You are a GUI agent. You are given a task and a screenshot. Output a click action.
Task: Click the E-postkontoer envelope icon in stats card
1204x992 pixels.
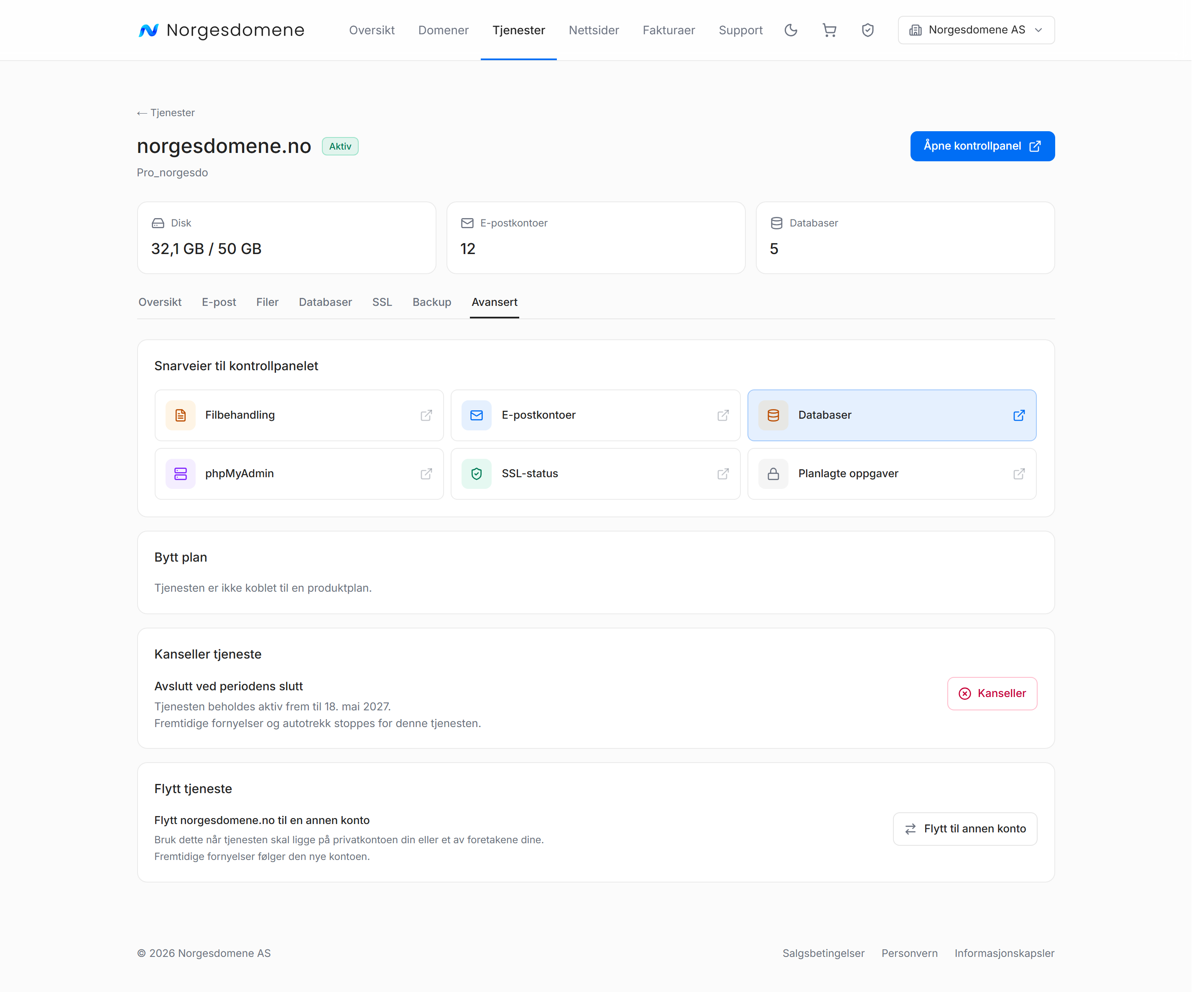(x=467, y=223)
